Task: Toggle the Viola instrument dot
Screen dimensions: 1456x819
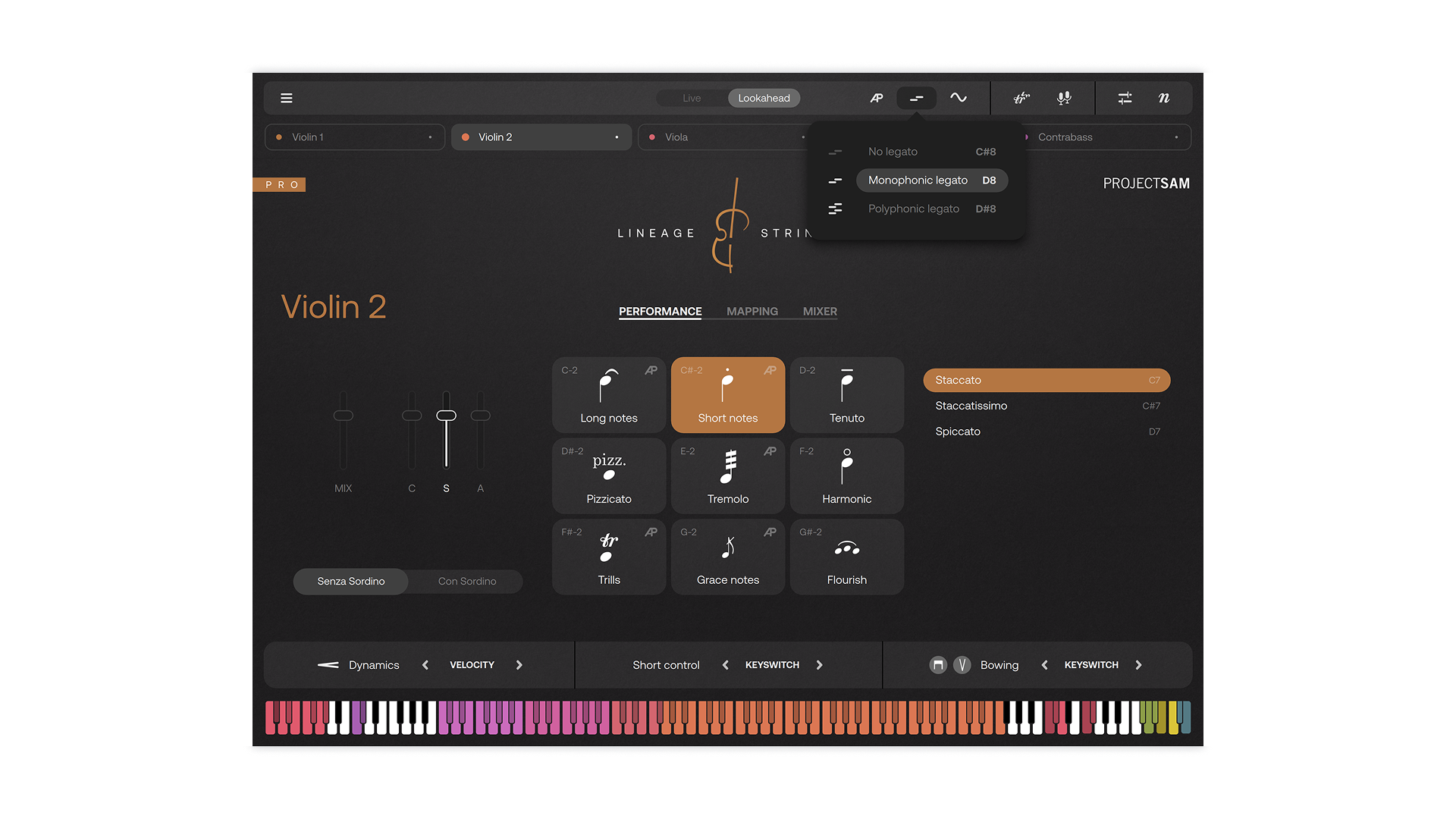Action: pos(652,137)
